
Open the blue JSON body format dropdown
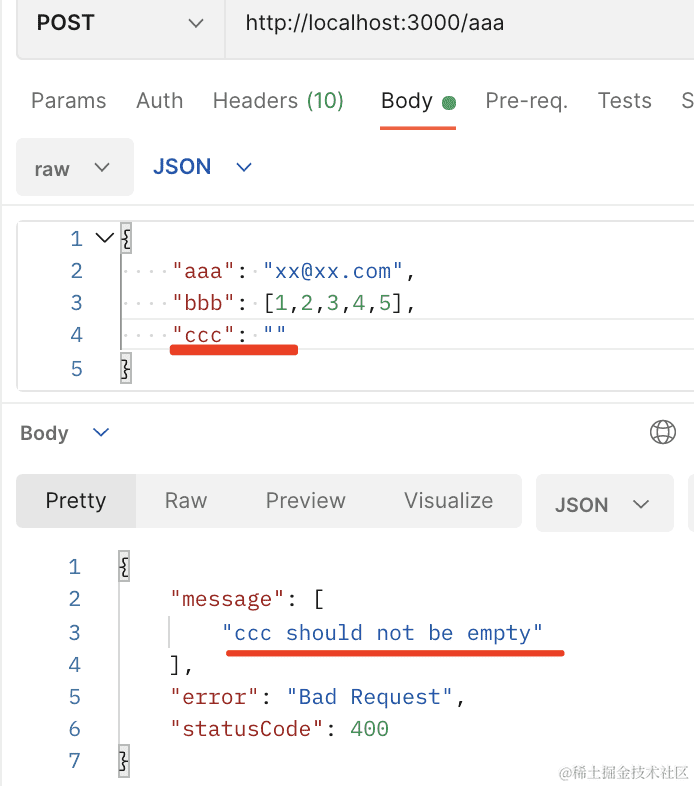202,167
